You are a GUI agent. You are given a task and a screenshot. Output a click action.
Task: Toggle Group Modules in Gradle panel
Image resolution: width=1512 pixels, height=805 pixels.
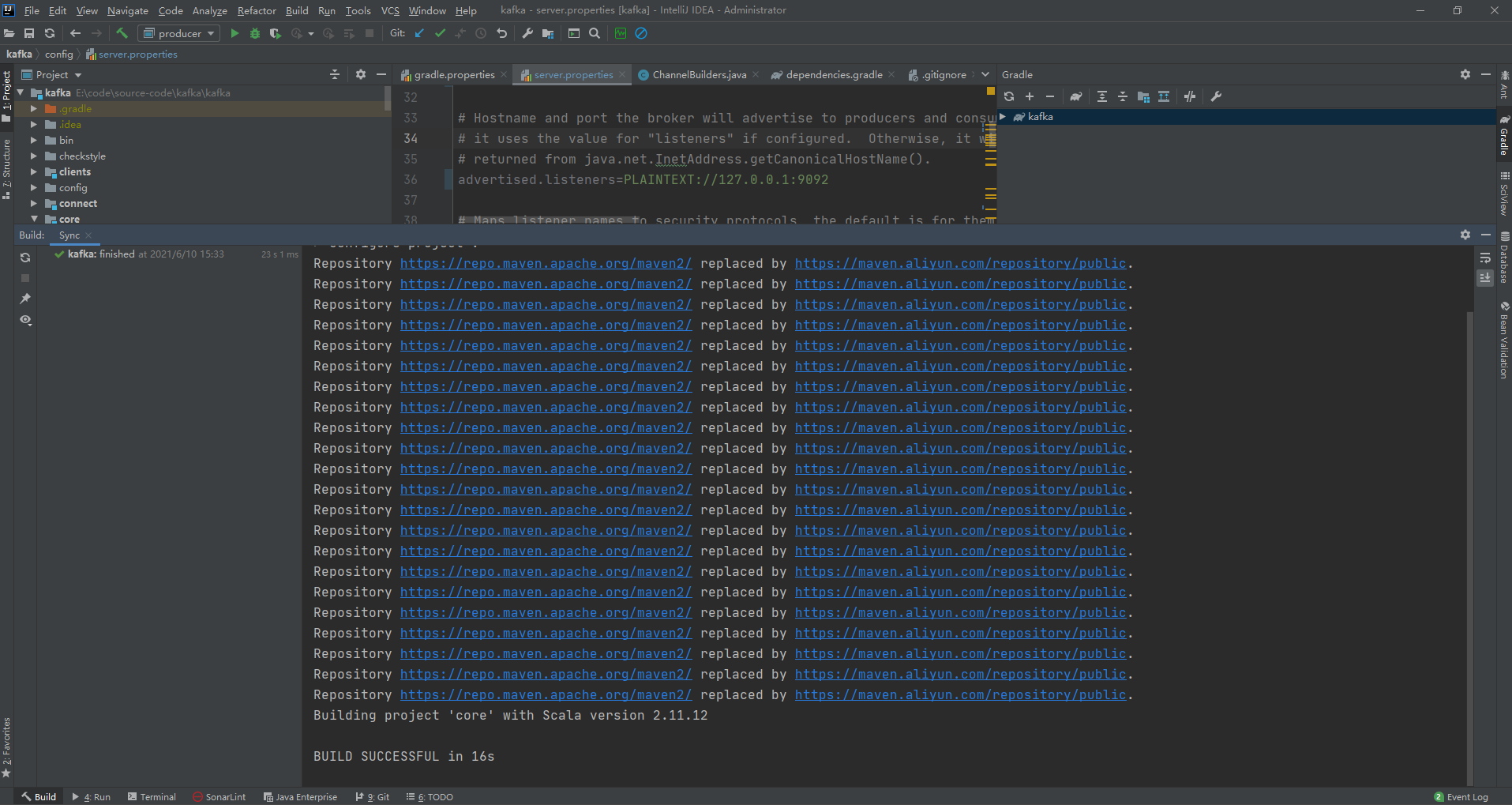[1143, 96]
